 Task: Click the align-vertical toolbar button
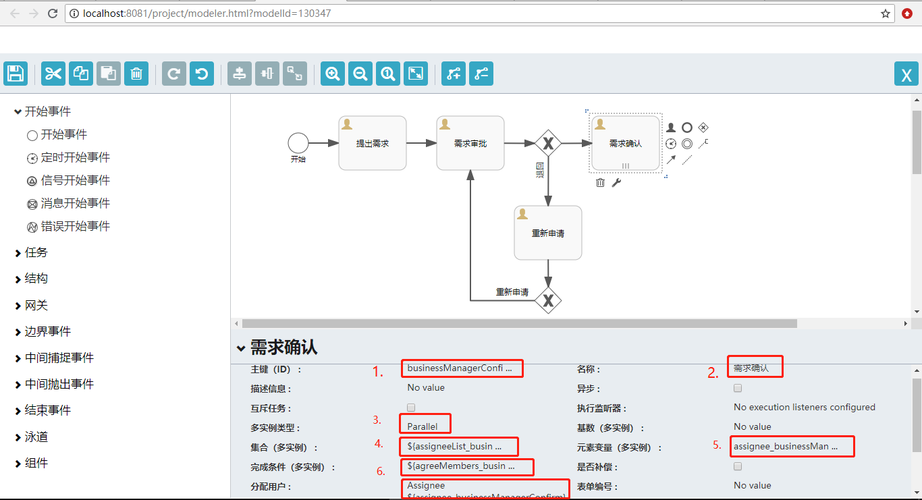[x=239, y=74]
